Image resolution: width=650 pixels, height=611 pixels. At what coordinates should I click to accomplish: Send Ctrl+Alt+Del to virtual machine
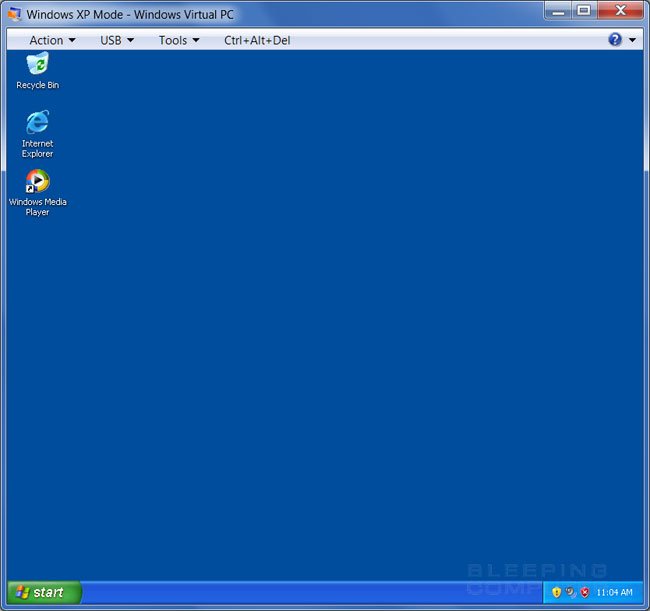(257, 40)
